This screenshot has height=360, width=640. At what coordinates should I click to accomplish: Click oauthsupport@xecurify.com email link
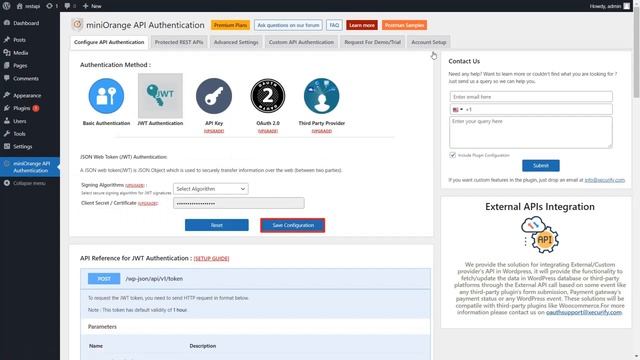pos(584,312)
